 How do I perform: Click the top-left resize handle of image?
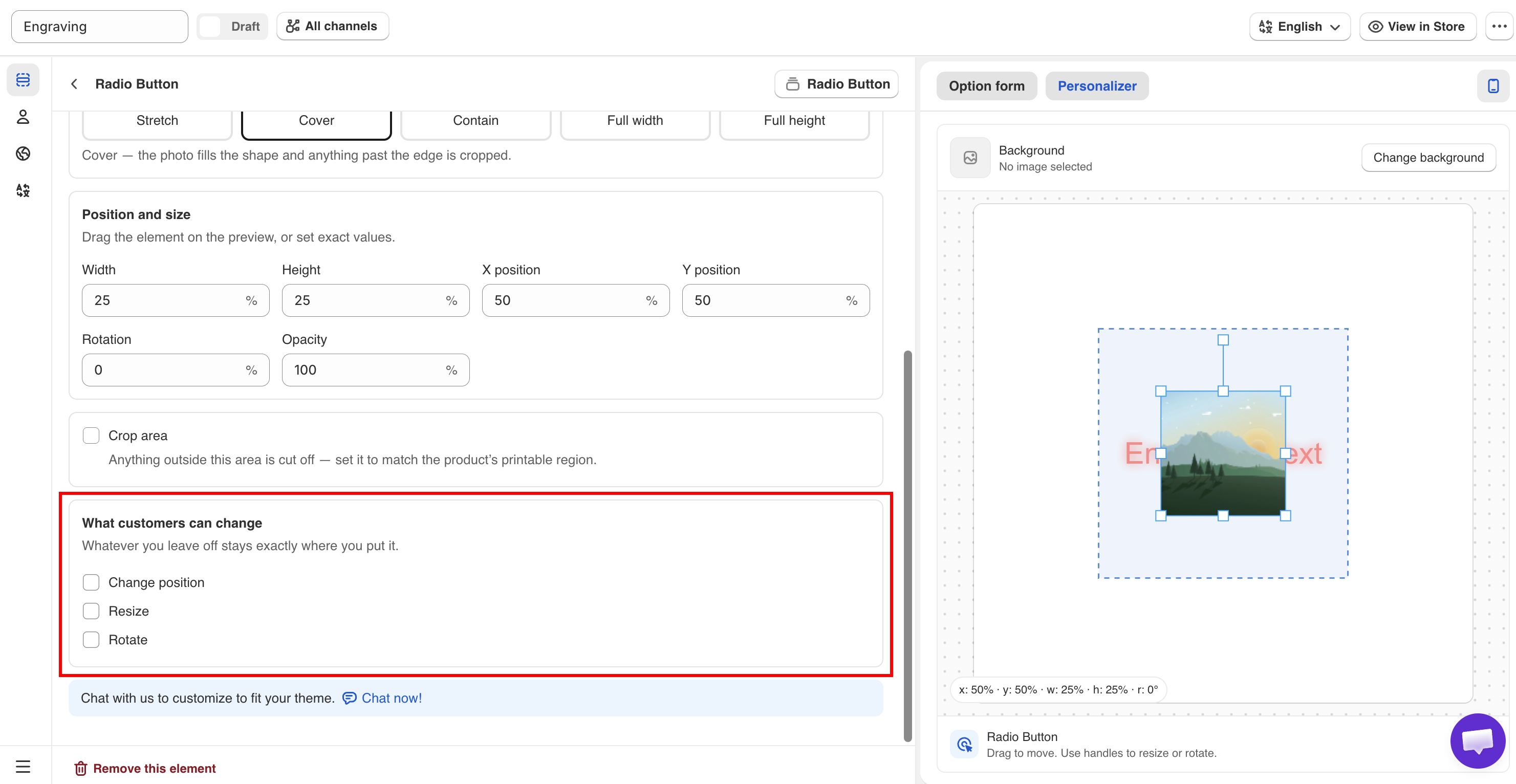point(1160,391)
